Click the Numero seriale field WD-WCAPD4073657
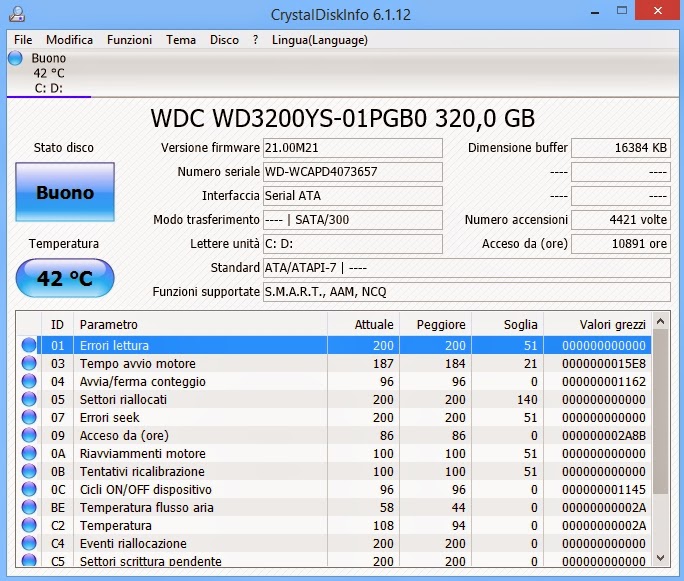684x581 pixels. [x=352, y=172]
